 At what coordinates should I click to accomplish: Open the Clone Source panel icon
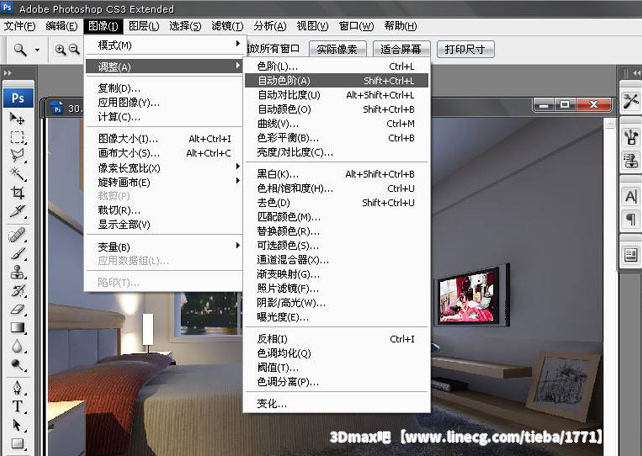631,160
